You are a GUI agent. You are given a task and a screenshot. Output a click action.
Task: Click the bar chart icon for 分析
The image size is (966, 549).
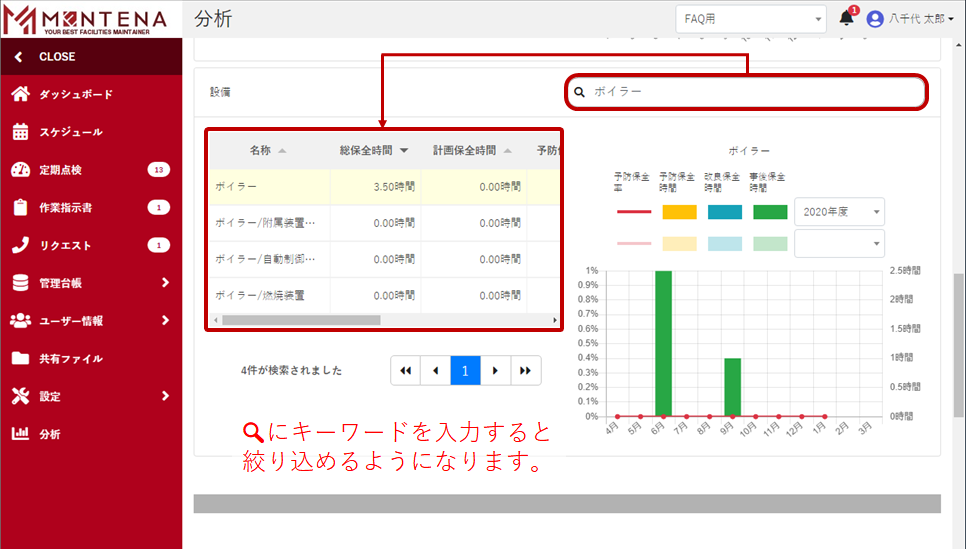(20, 434)
